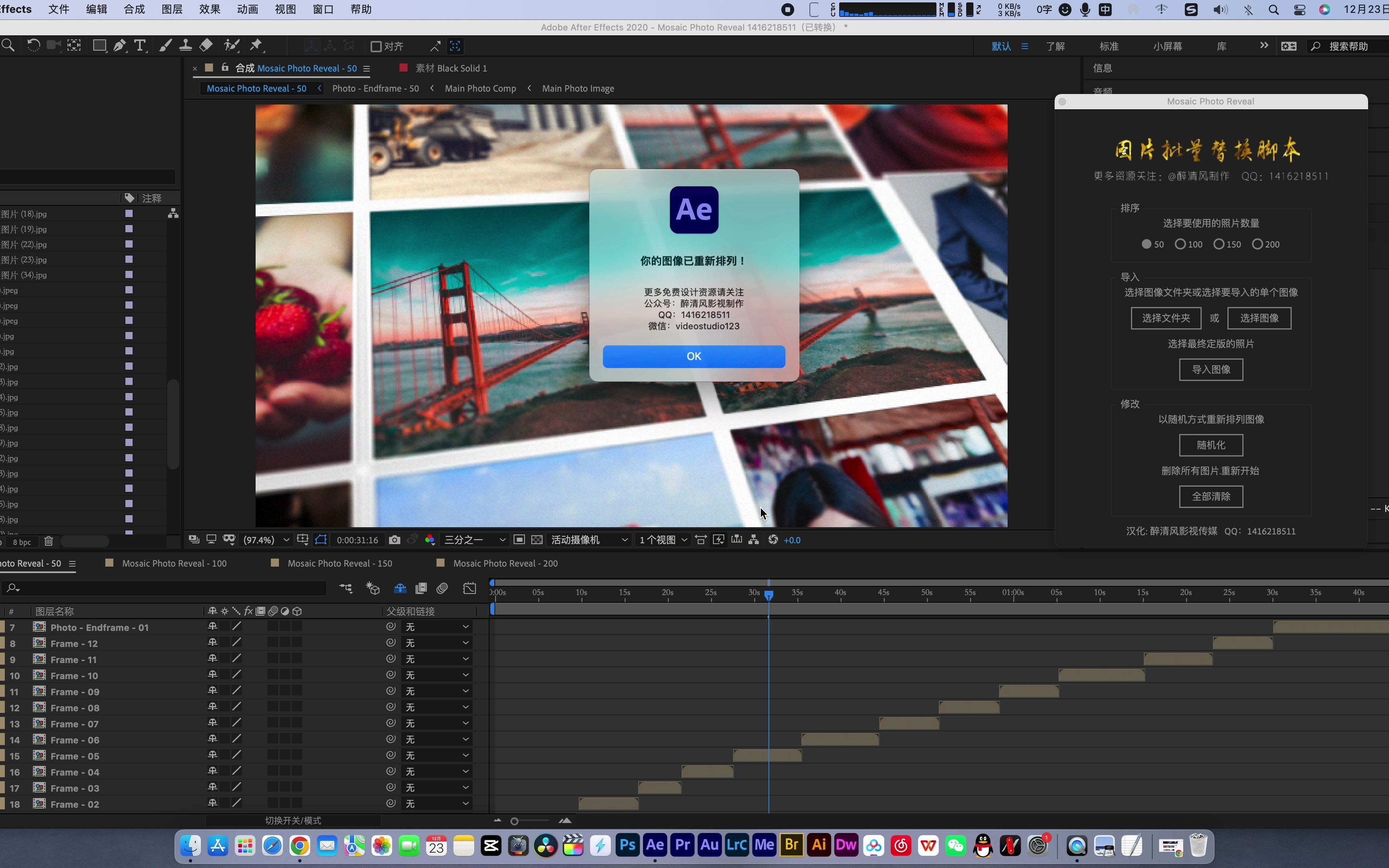Viewport: 1389px width, 868px height.
Task: Open the 三分之一 resolution dropdown
Action: pyautogui.click(x=475, y=540)
